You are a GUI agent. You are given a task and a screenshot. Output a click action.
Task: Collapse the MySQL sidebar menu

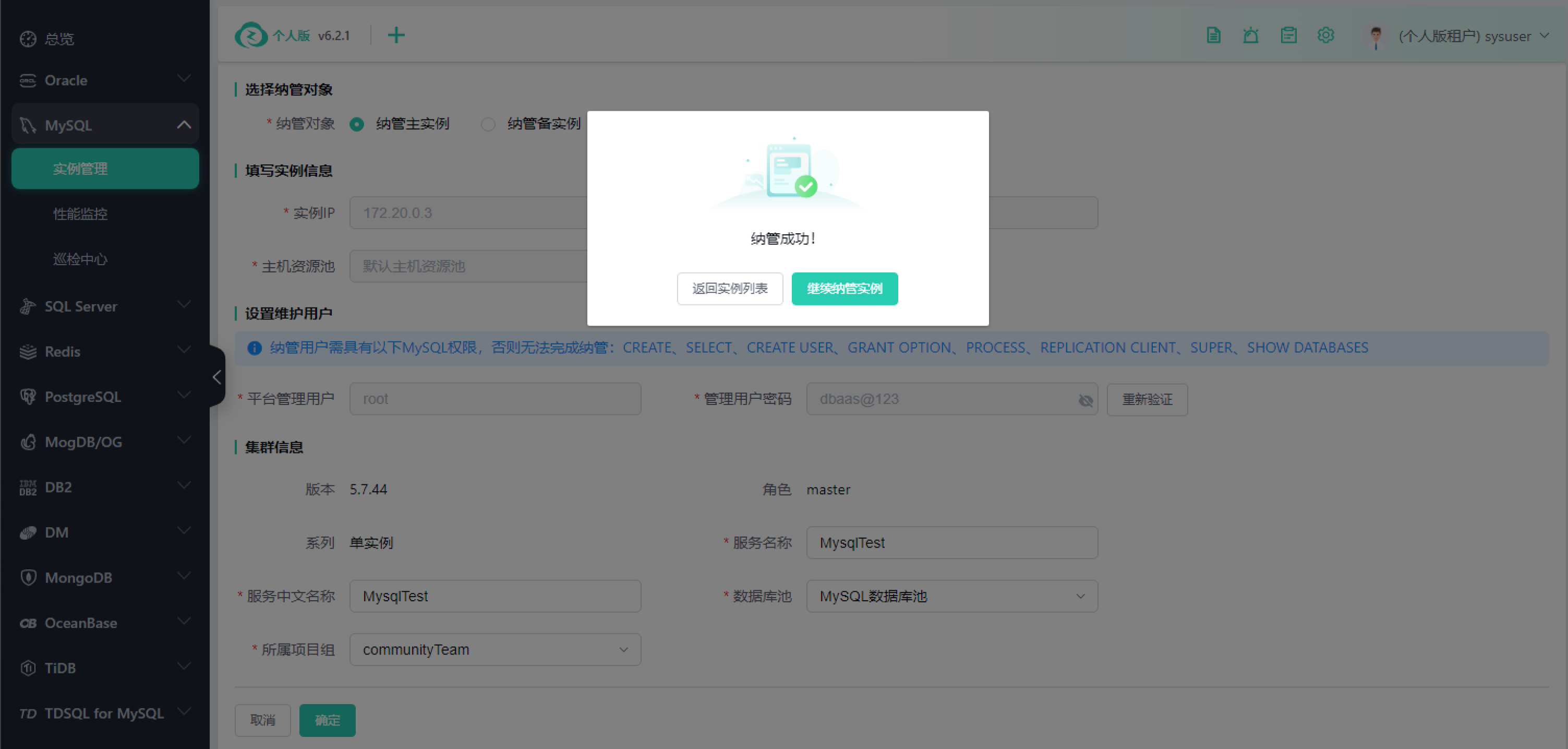click(x=183, y=125)
